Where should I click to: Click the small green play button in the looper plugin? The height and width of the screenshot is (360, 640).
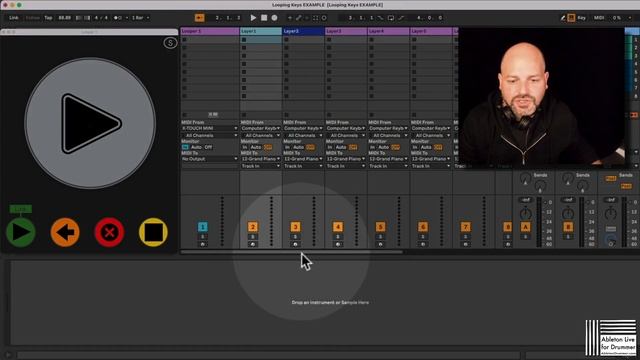point(20,232)
